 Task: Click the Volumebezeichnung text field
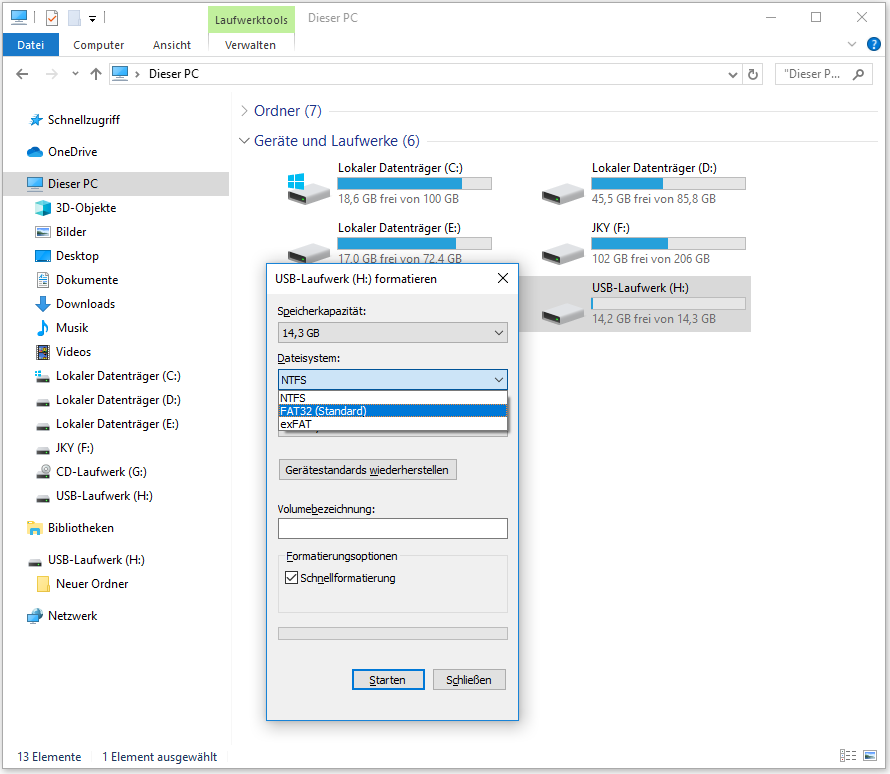pos(392,528)
